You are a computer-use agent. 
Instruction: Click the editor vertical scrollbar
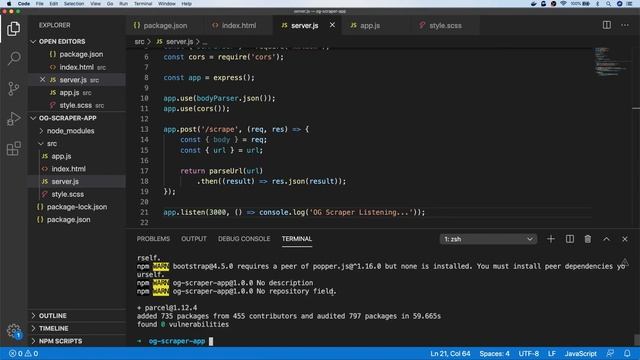[x=636, y=137]
